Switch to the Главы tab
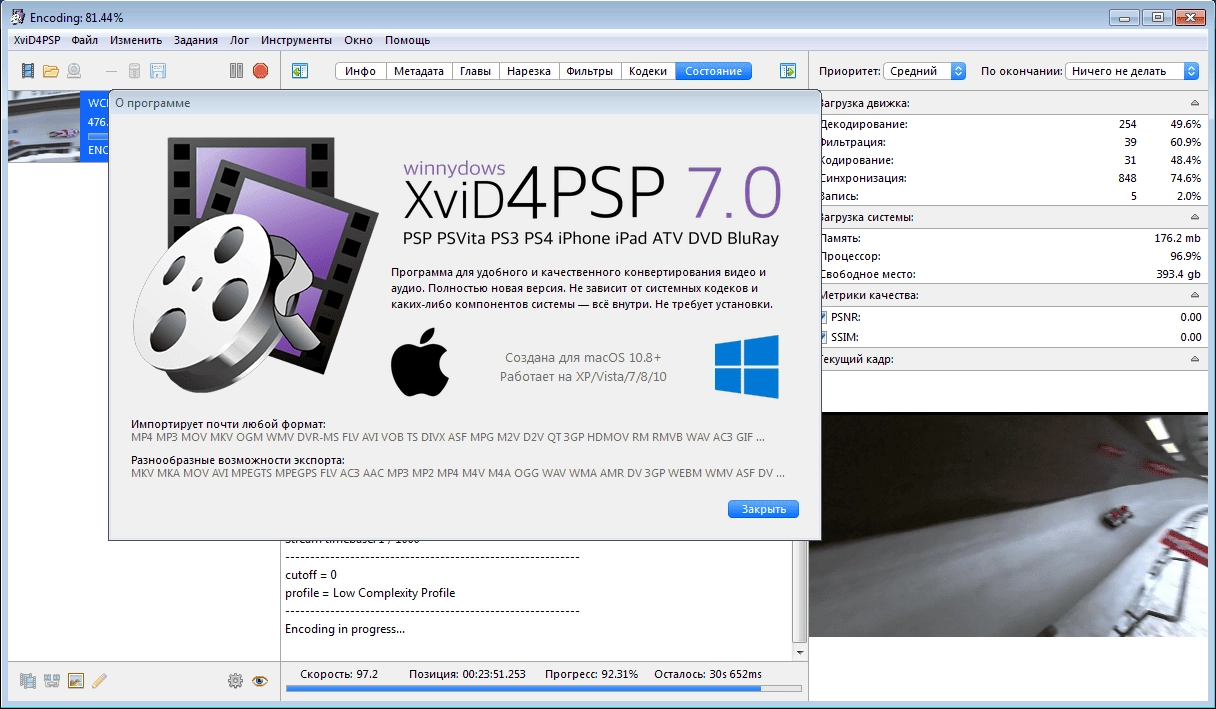 [475, 71]
